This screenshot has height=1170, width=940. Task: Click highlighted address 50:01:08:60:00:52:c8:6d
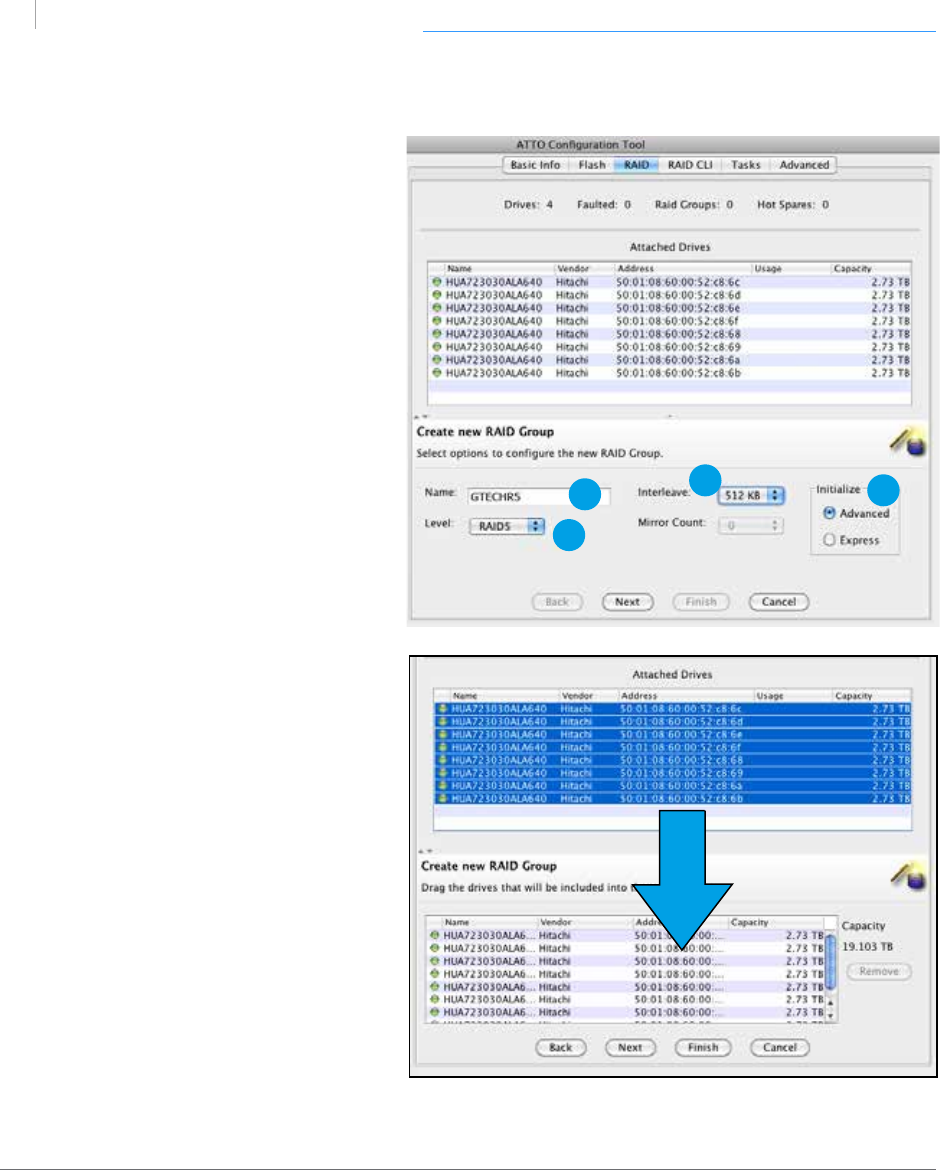tap(683, 722)
